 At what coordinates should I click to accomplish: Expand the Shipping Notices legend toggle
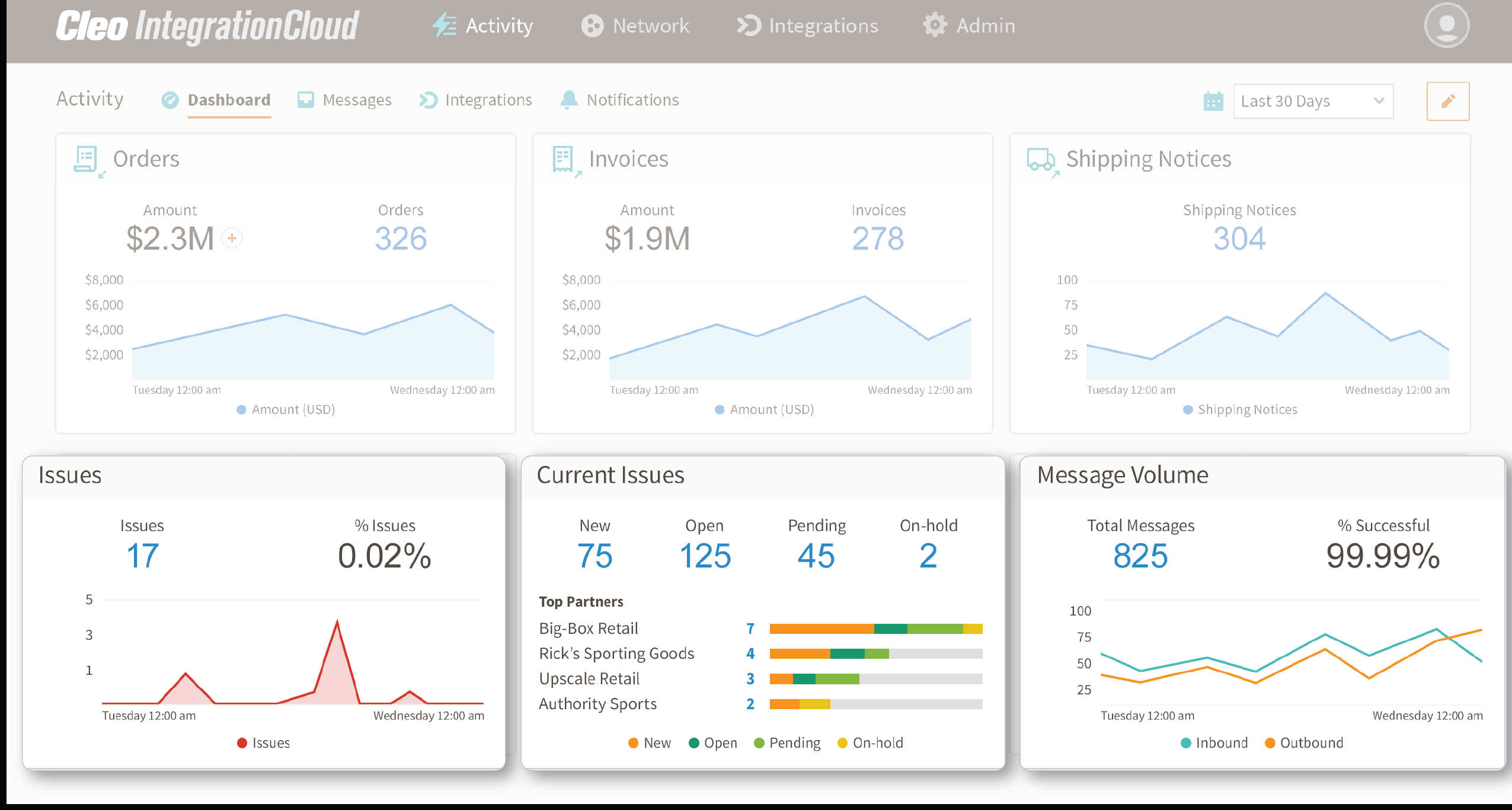(1239, 409)
